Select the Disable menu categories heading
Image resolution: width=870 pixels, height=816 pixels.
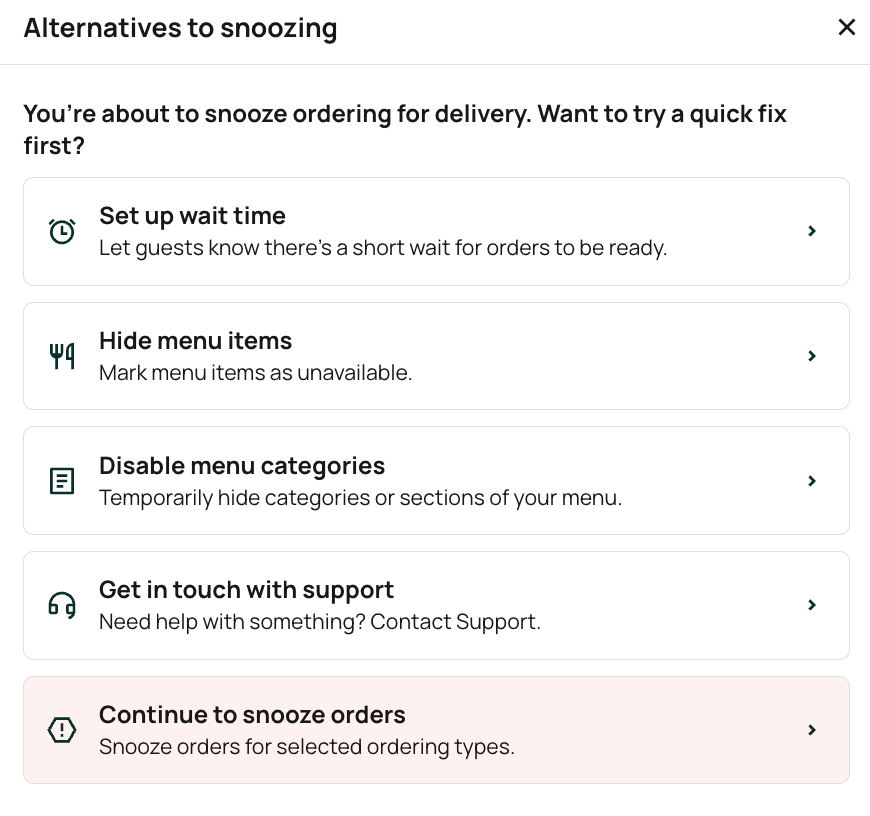242,466
